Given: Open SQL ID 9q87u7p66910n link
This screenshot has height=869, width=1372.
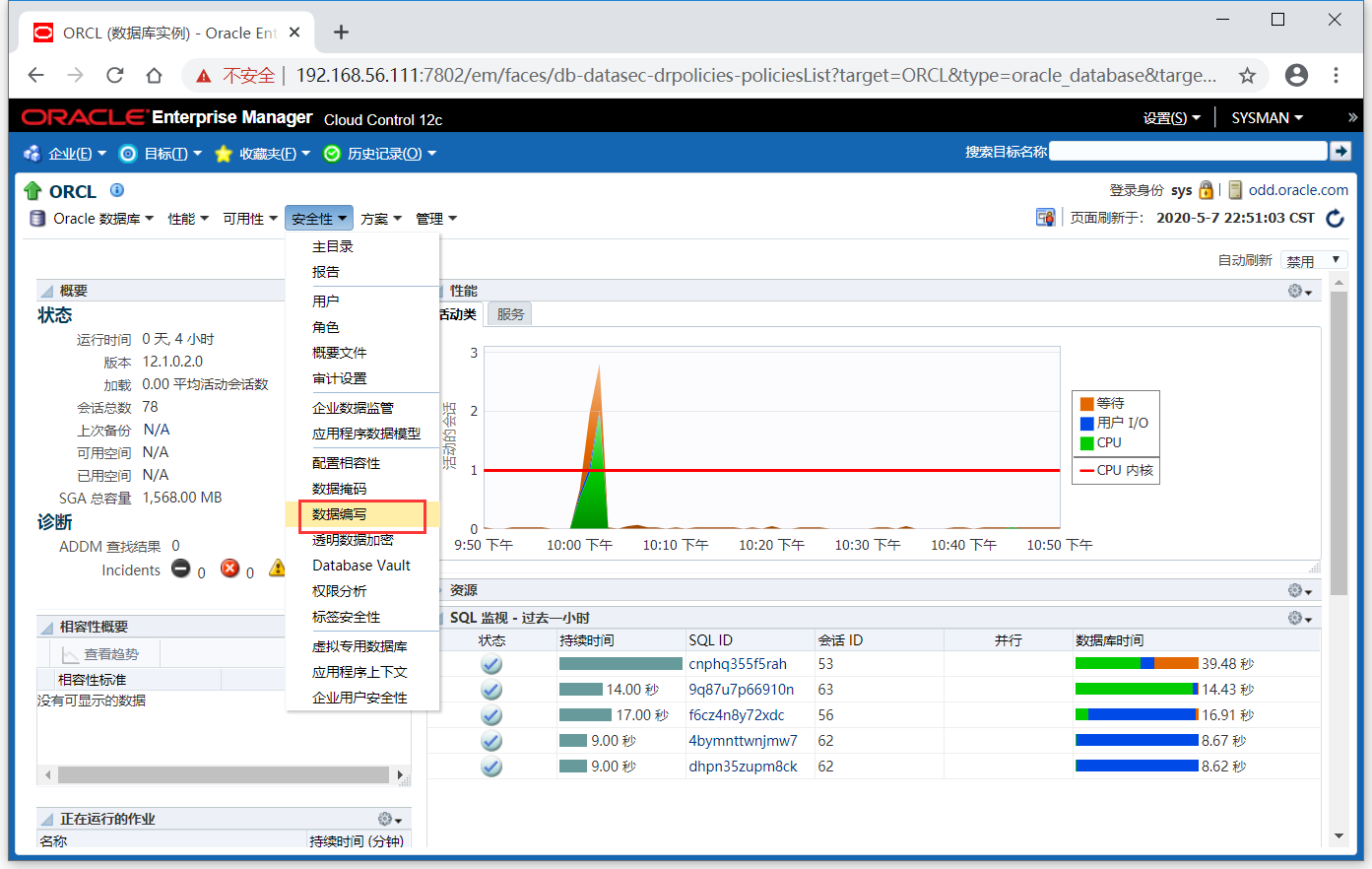Looking at the screenshot, I should (742, 690).
